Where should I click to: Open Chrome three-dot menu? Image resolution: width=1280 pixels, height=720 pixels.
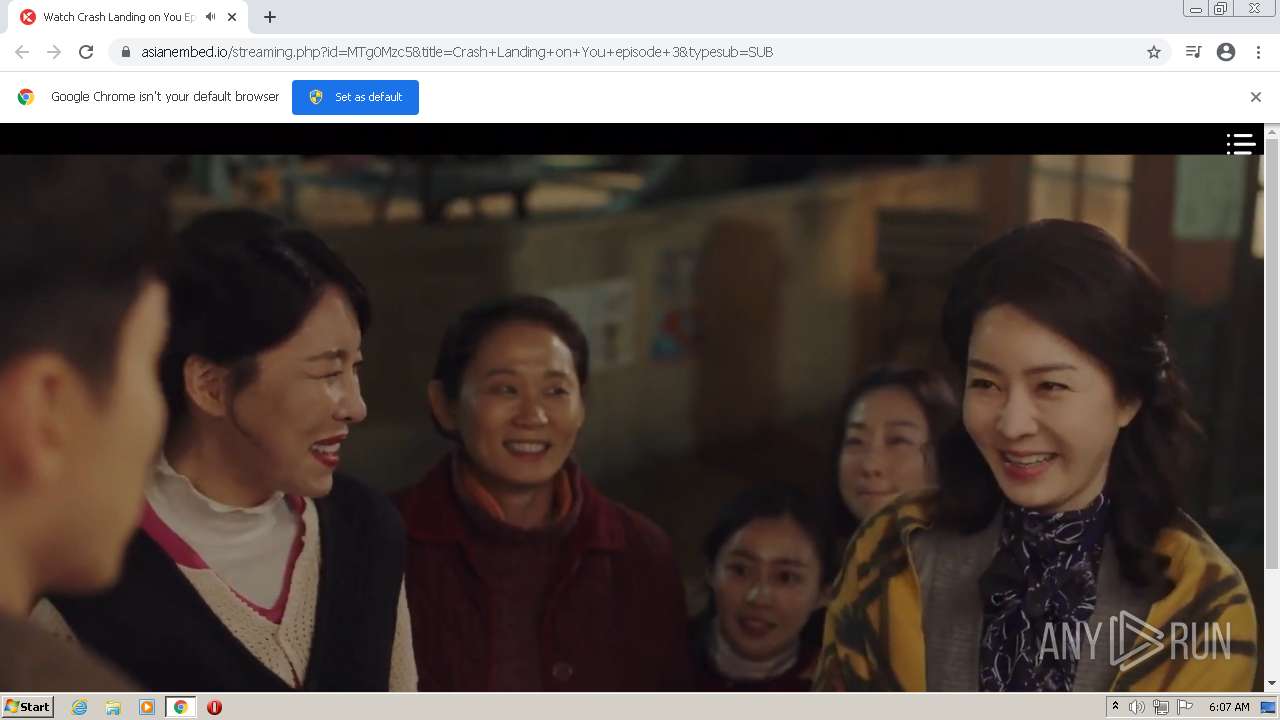[1258, 52]
